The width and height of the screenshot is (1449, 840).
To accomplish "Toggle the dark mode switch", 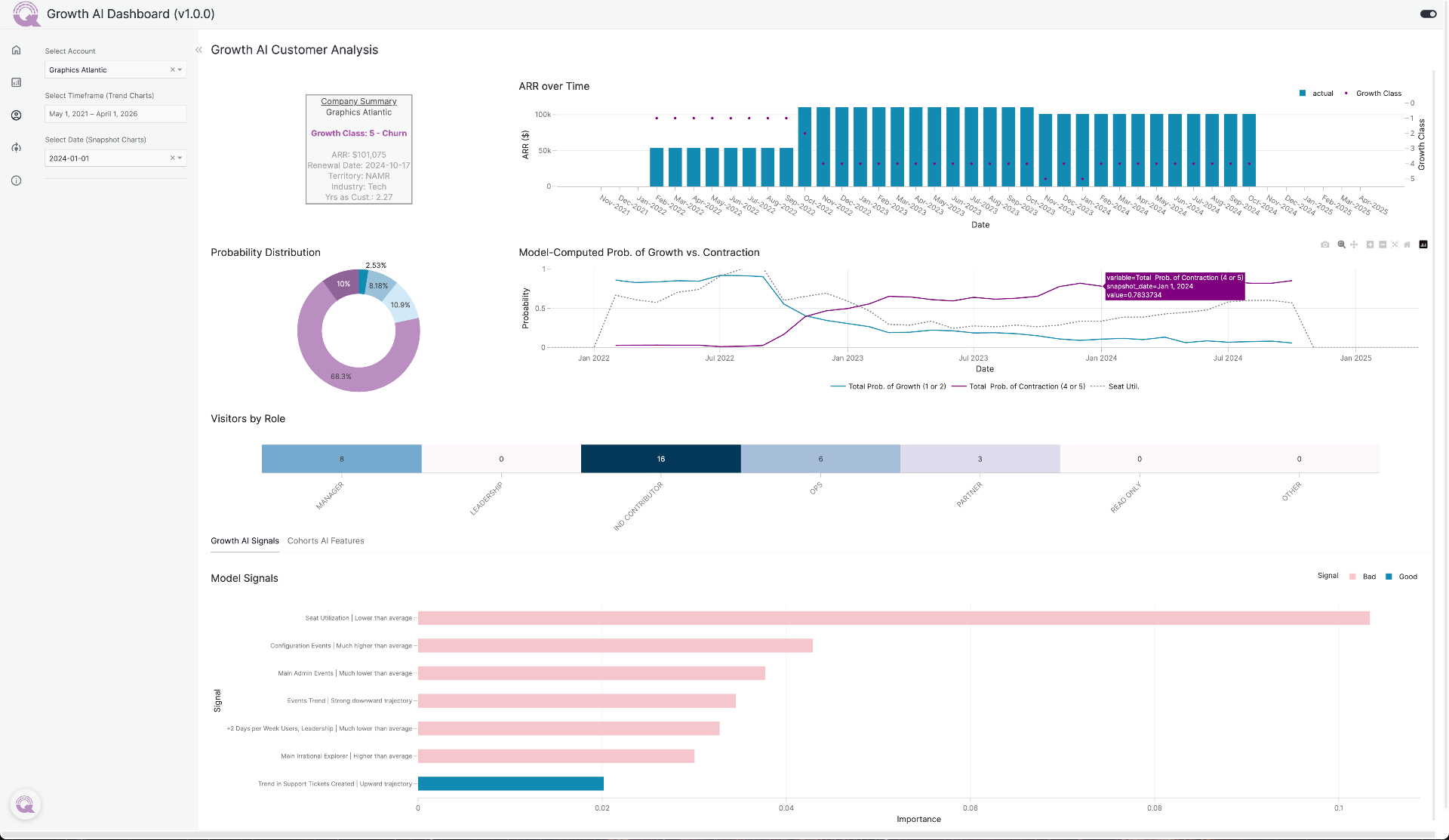I will click(x=1428, y=14).
